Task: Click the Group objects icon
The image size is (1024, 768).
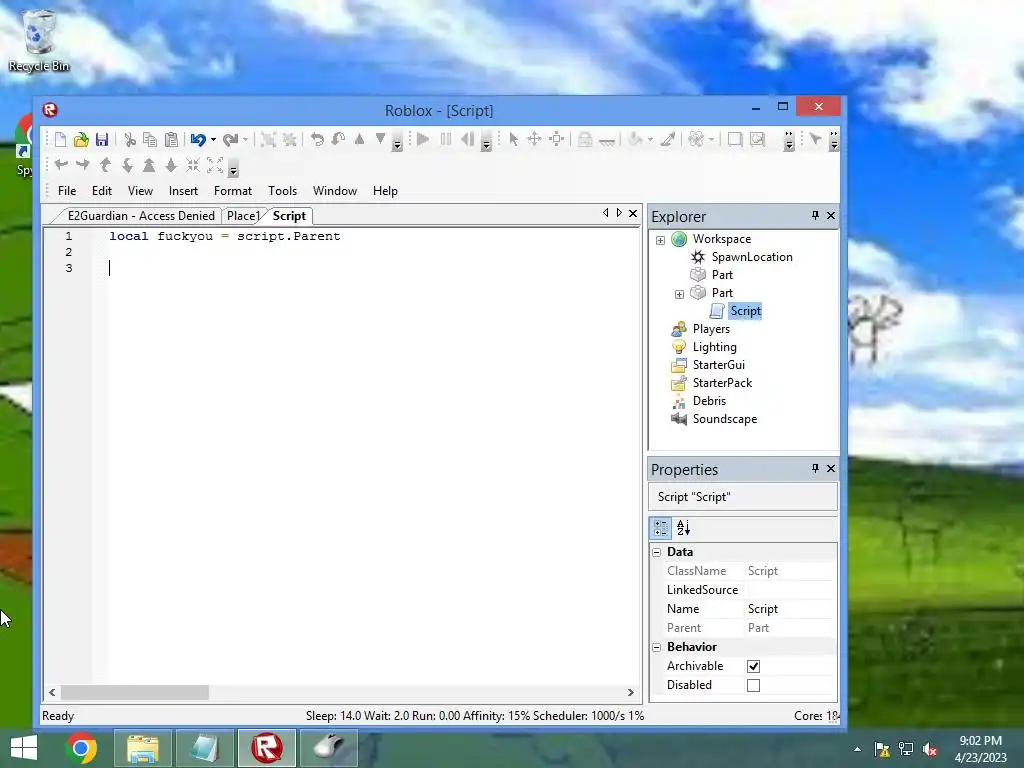Action: pos(268,139)
